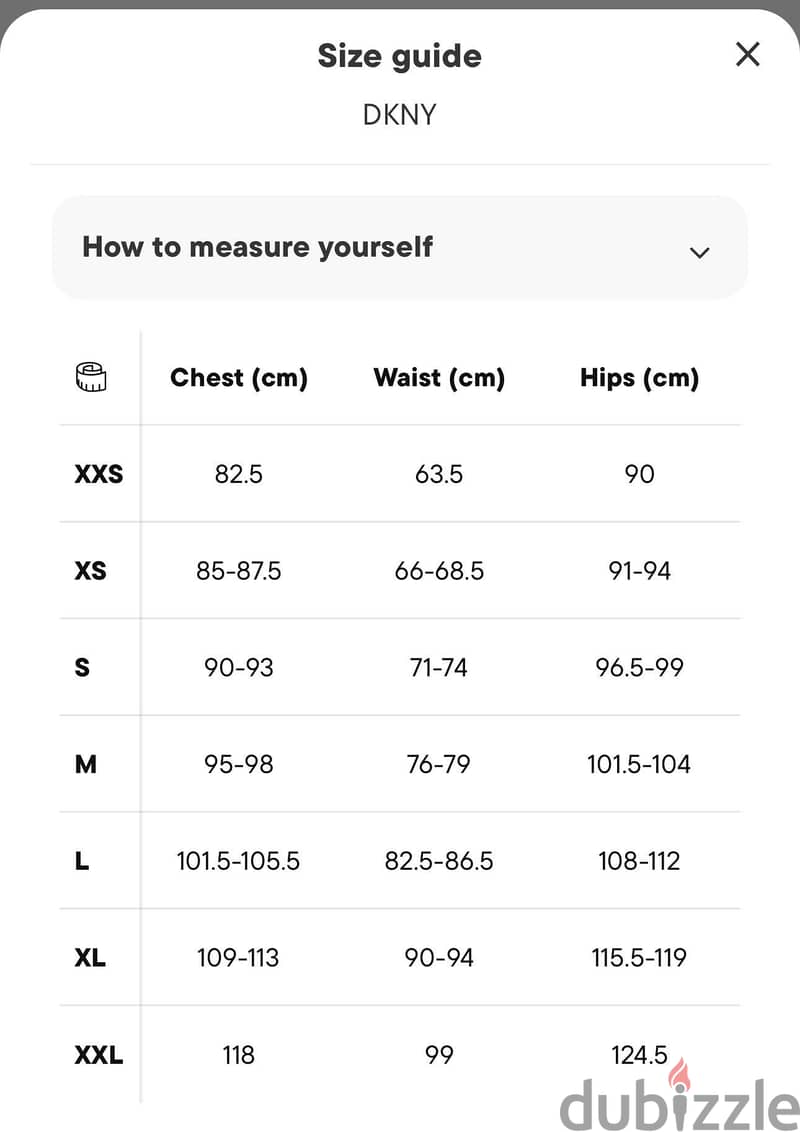800x1132 pixels.
Task: Pick the XL size row label
Action: 90,957
